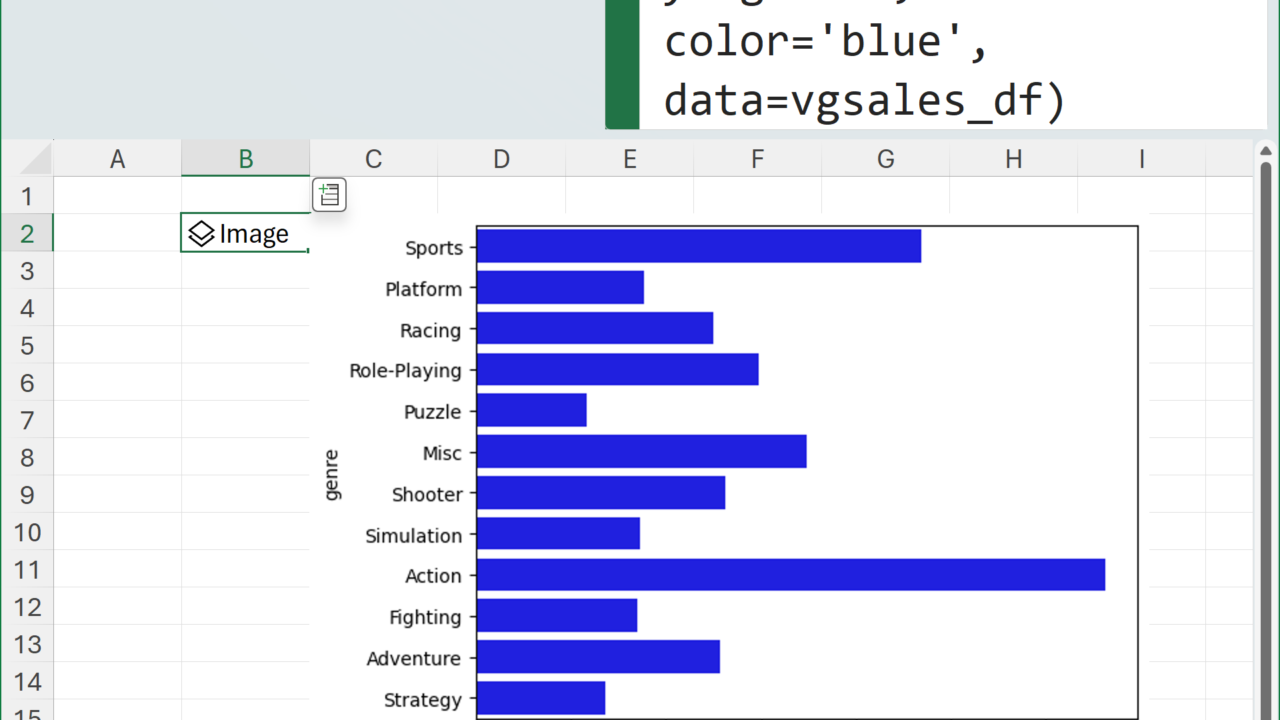The image size is (1280, 720).
Task: Select row 8 header
Action: 27,457
